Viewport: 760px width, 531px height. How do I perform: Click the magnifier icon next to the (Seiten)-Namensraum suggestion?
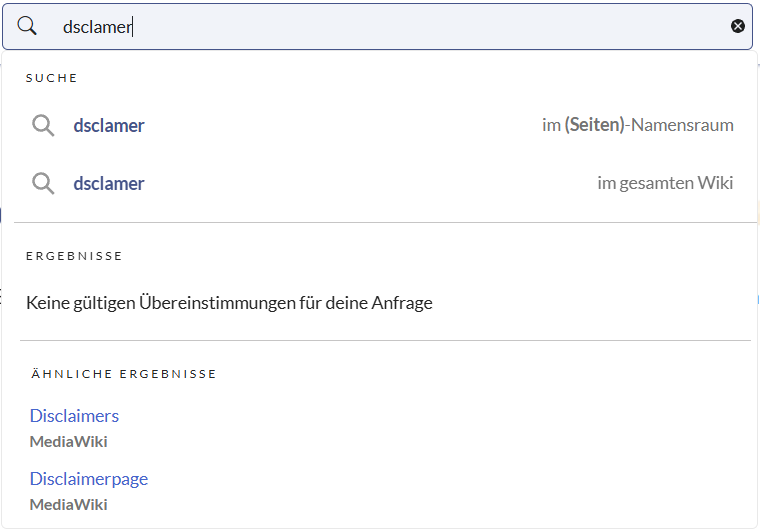[43, 126]
